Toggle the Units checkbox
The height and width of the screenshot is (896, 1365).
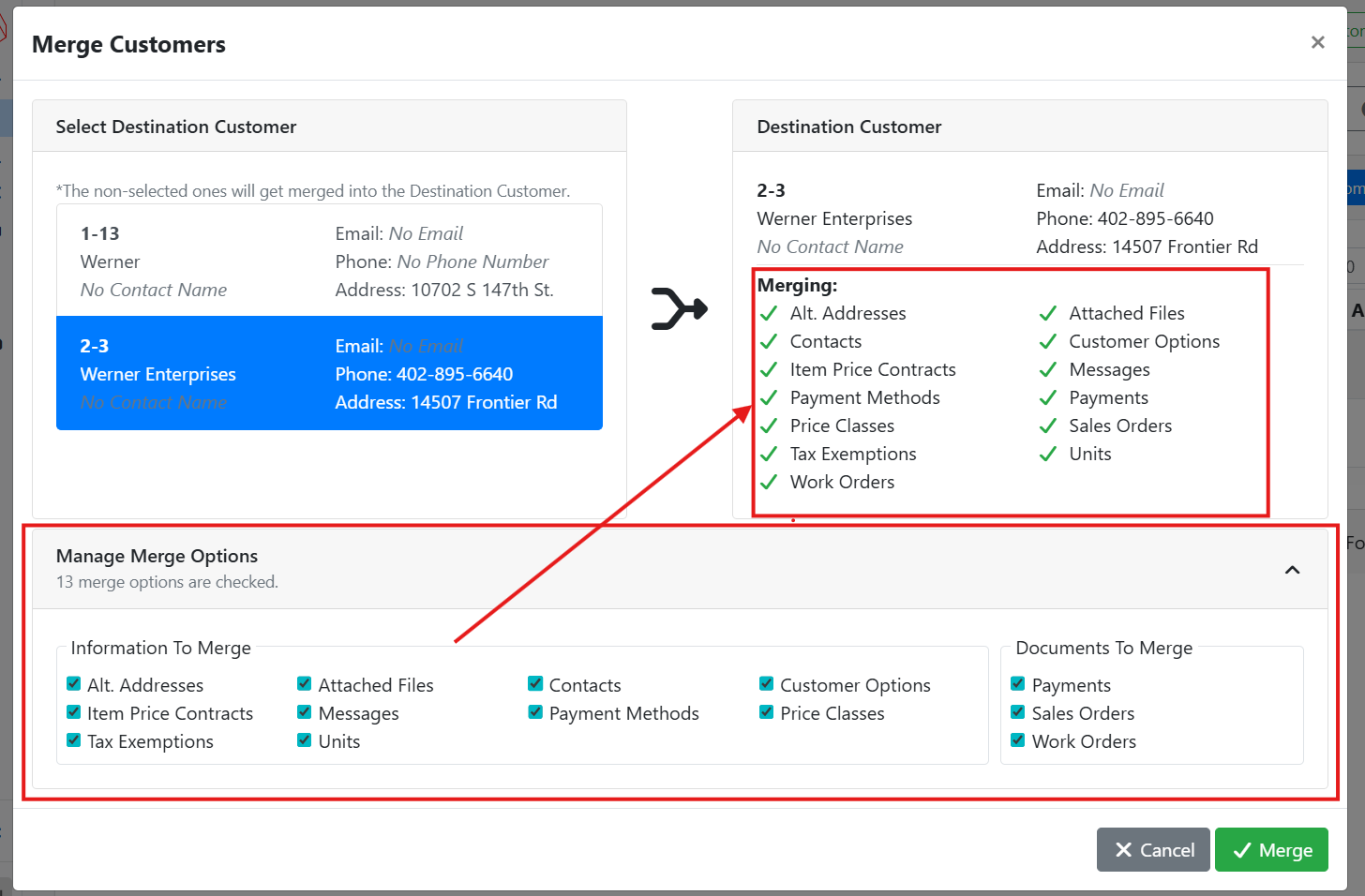pos(305,740)
